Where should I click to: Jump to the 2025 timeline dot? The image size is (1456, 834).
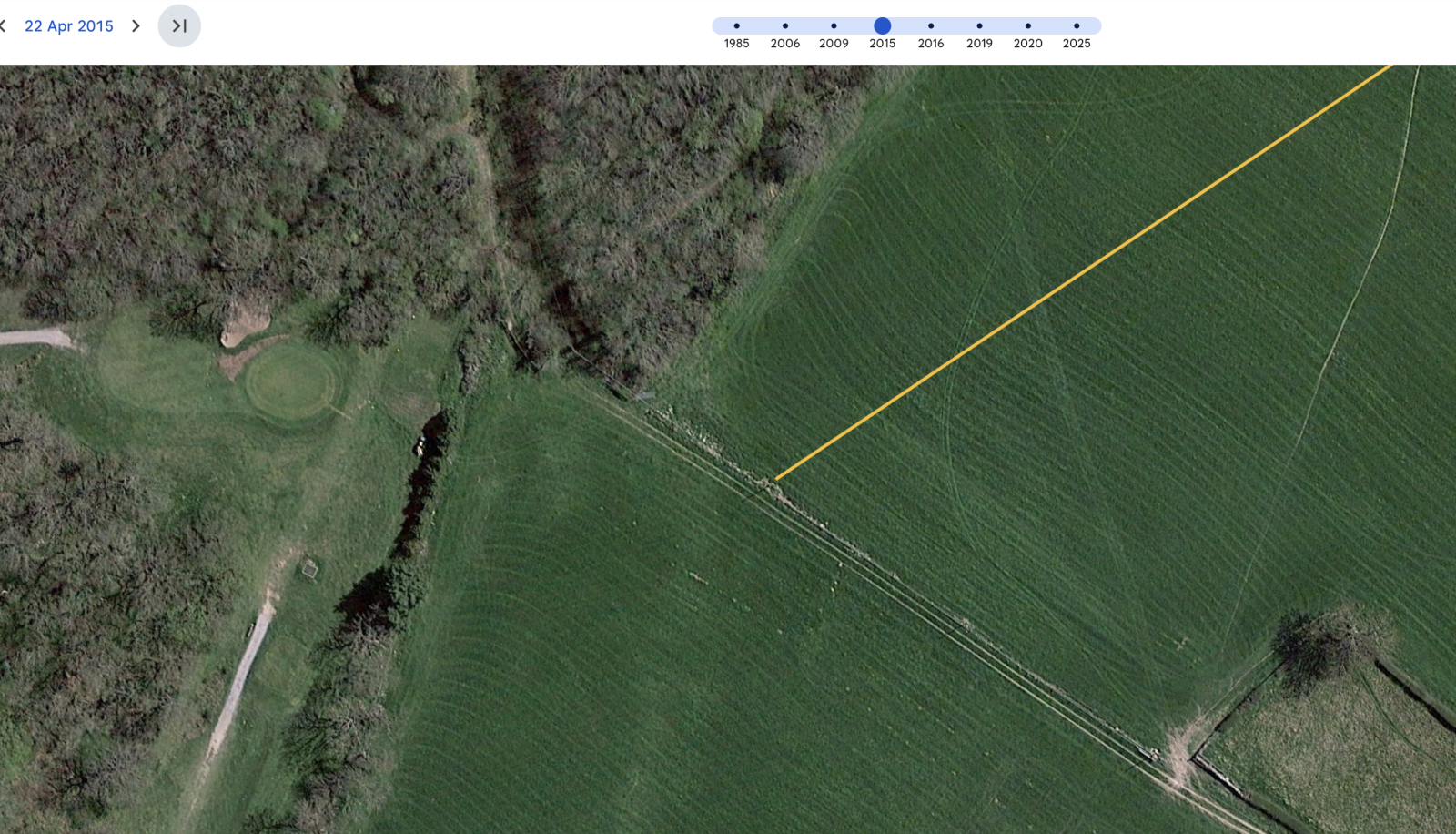click(x=1077, y=26)
